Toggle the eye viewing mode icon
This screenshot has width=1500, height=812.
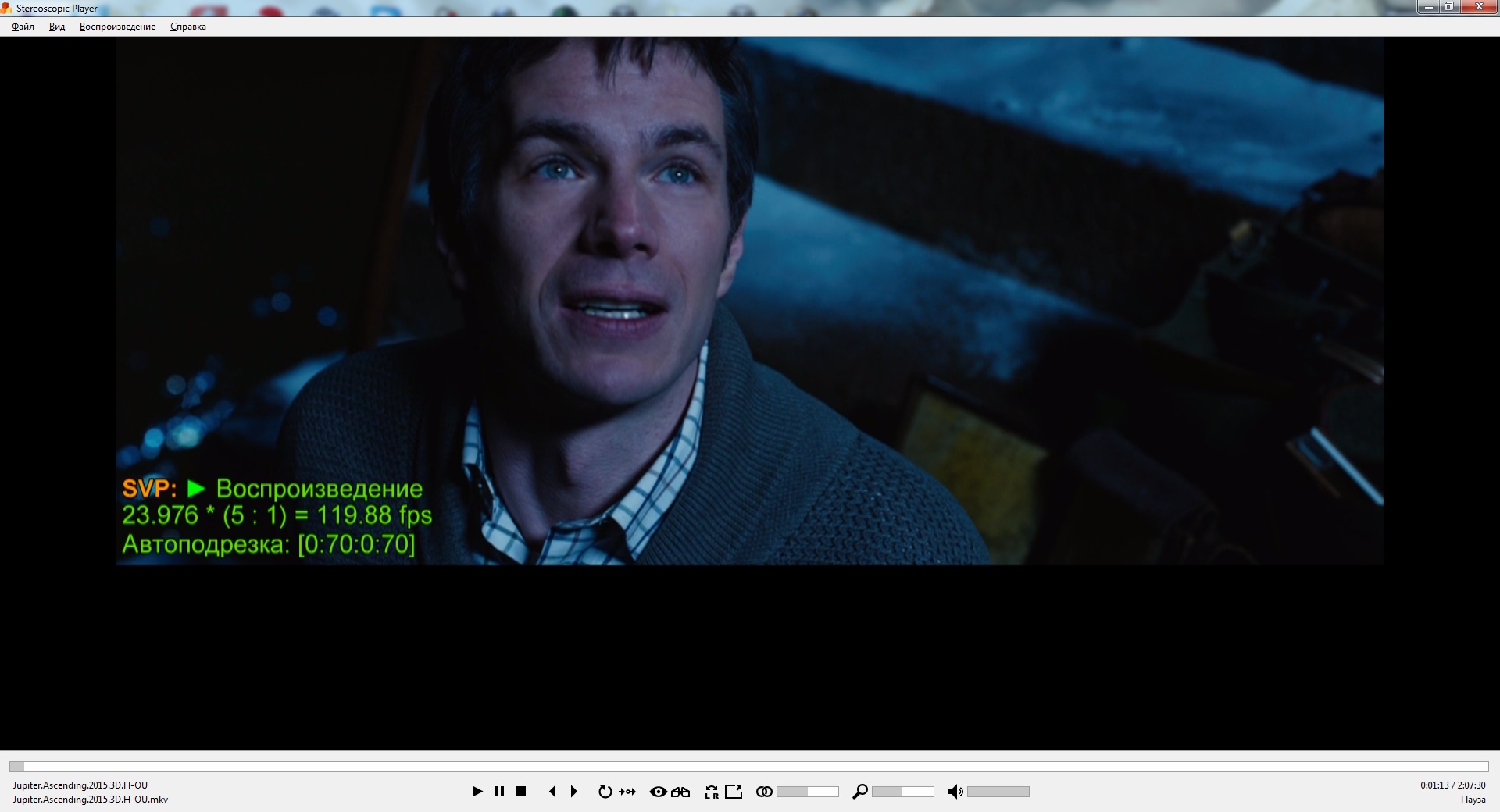pyautogui.click(x=658, y=792)
